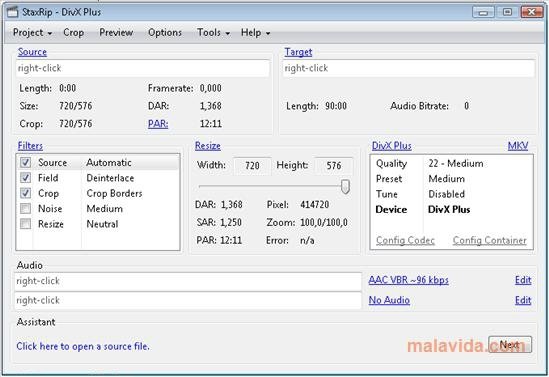Select the Neutral resize filter entry
The height and width of the screenshot is (377, 549).
(102, 224)
